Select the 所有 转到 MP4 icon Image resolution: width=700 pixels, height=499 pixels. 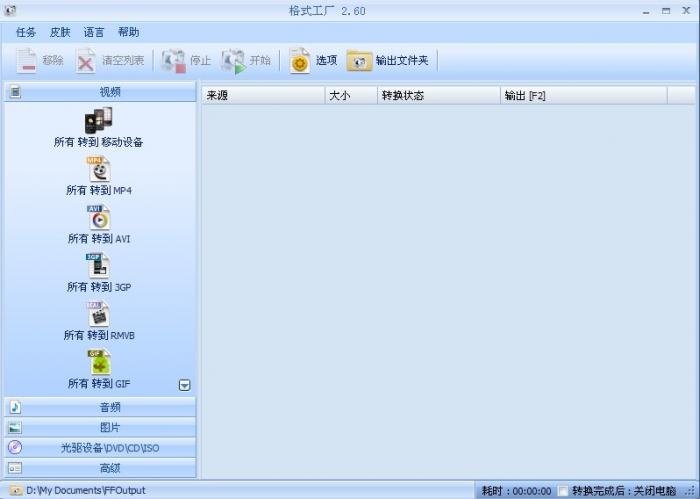(99, 169)
